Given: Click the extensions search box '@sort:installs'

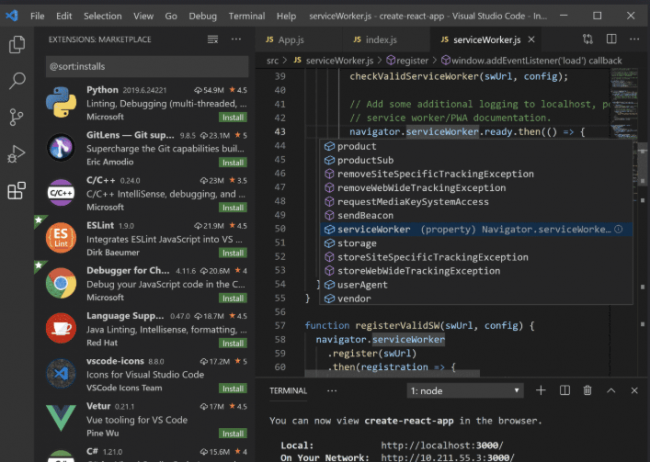Looking at the screenshot, I should pyautogui.click(x=147, y=66).
